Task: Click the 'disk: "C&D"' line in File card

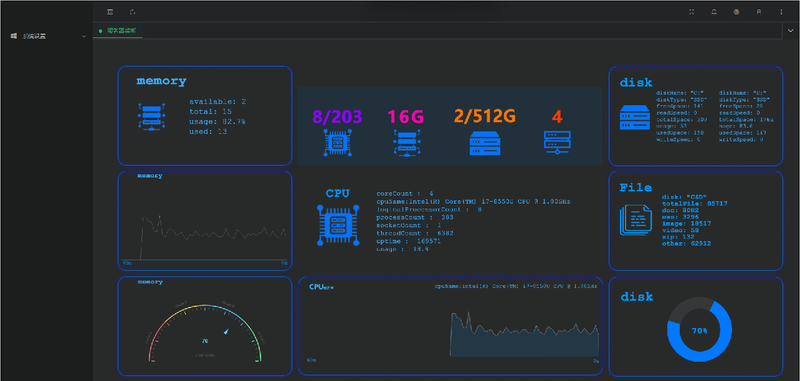Action: (x=684, y=197)
